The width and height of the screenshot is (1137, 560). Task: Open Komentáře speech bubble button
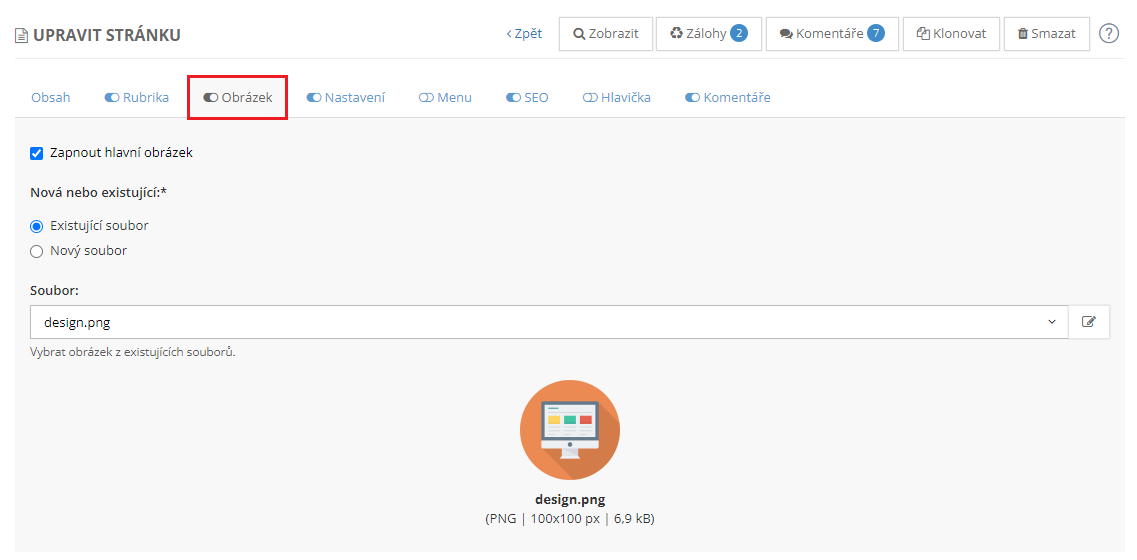click(x=831, y=33)
